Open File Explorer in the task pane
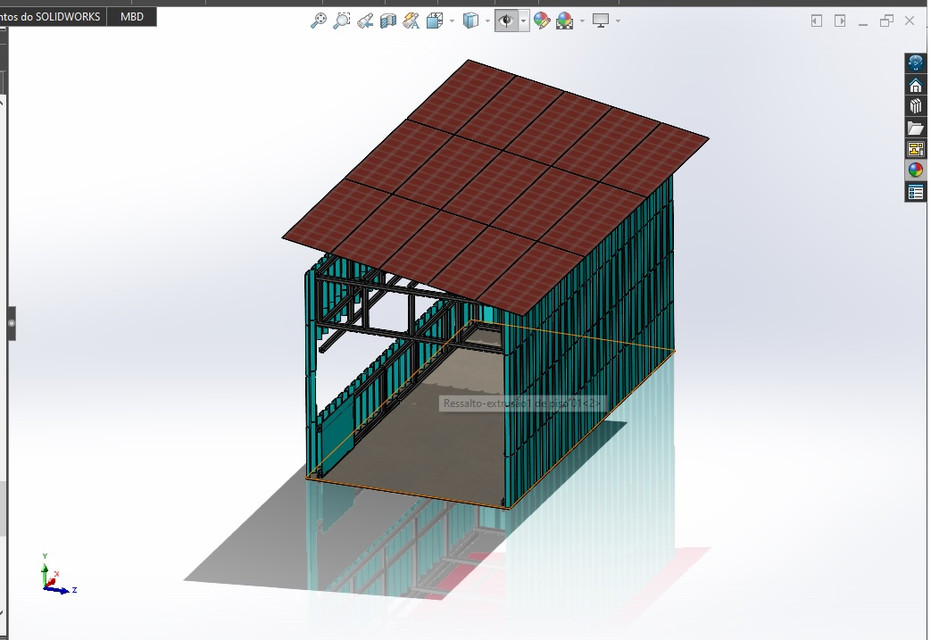 [916, 126]
